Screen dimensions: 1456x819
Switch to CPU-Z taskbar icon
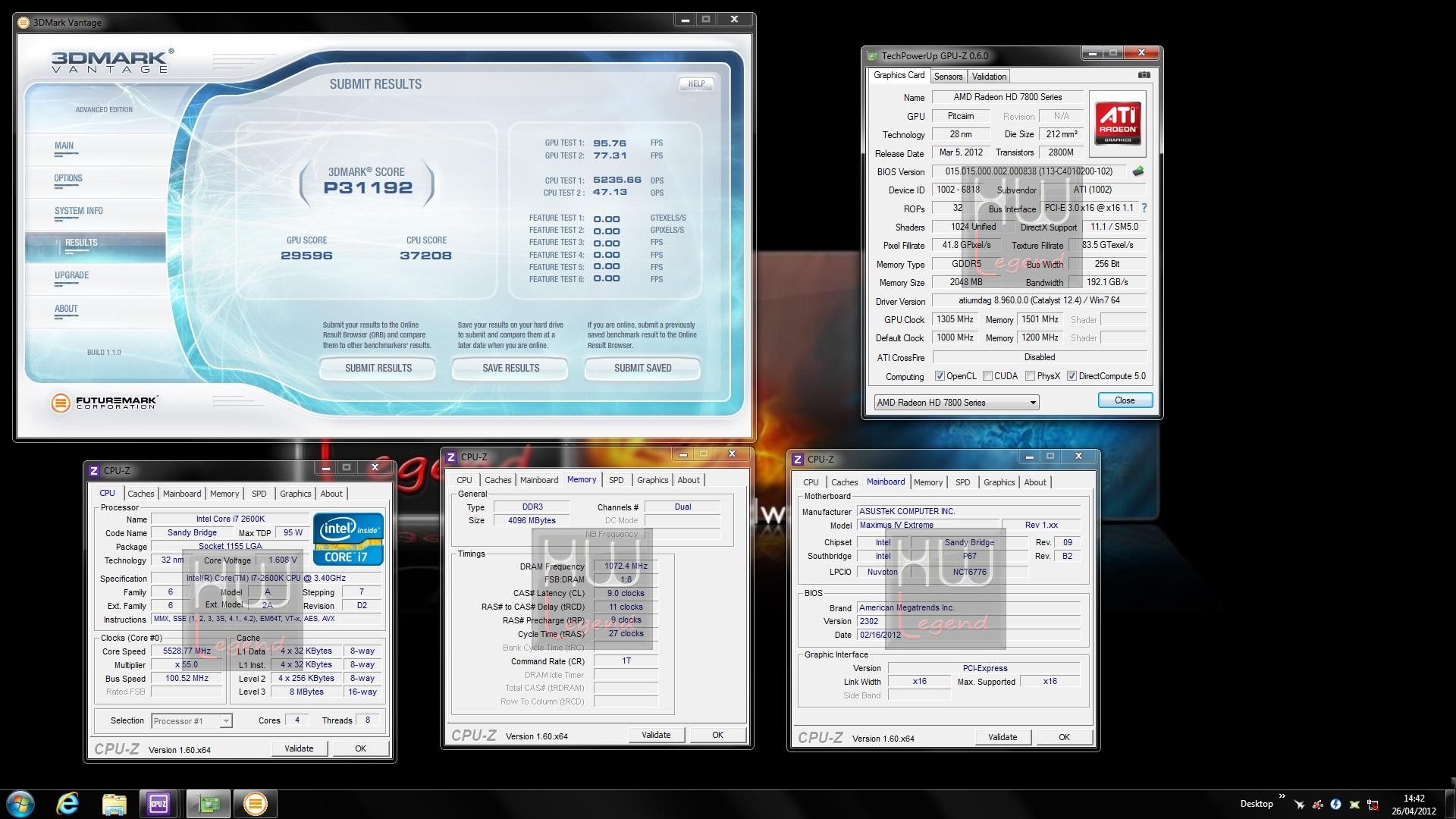158,804
